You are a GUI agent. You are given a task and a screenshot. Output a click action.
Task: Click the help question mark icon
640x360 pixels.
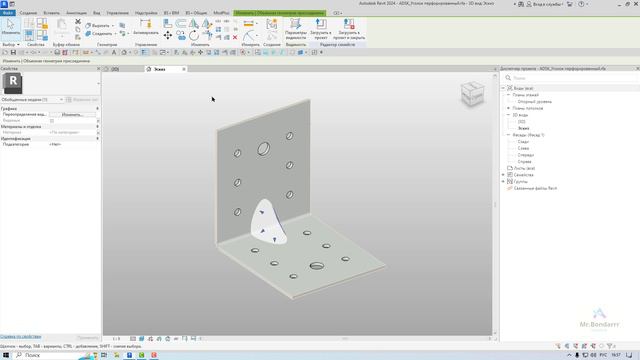pyautogui.click(x=581, y=4)
